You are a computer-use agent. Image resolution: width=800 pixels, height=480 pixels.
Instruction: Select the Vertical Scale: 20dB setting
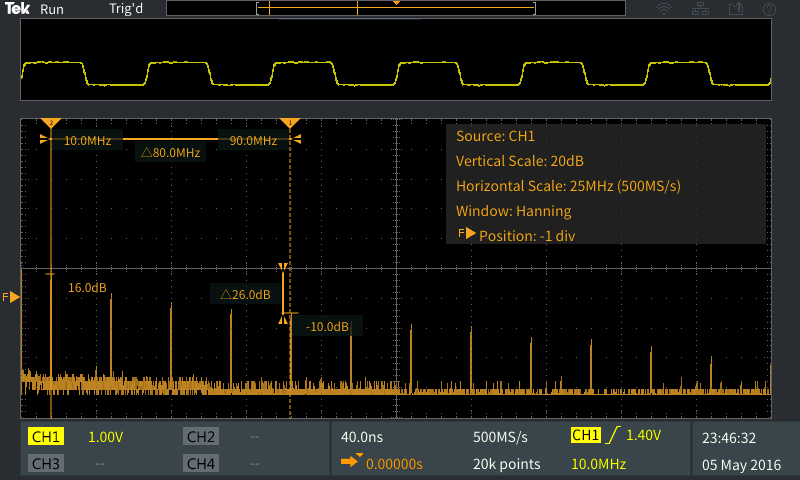[519, 161]
